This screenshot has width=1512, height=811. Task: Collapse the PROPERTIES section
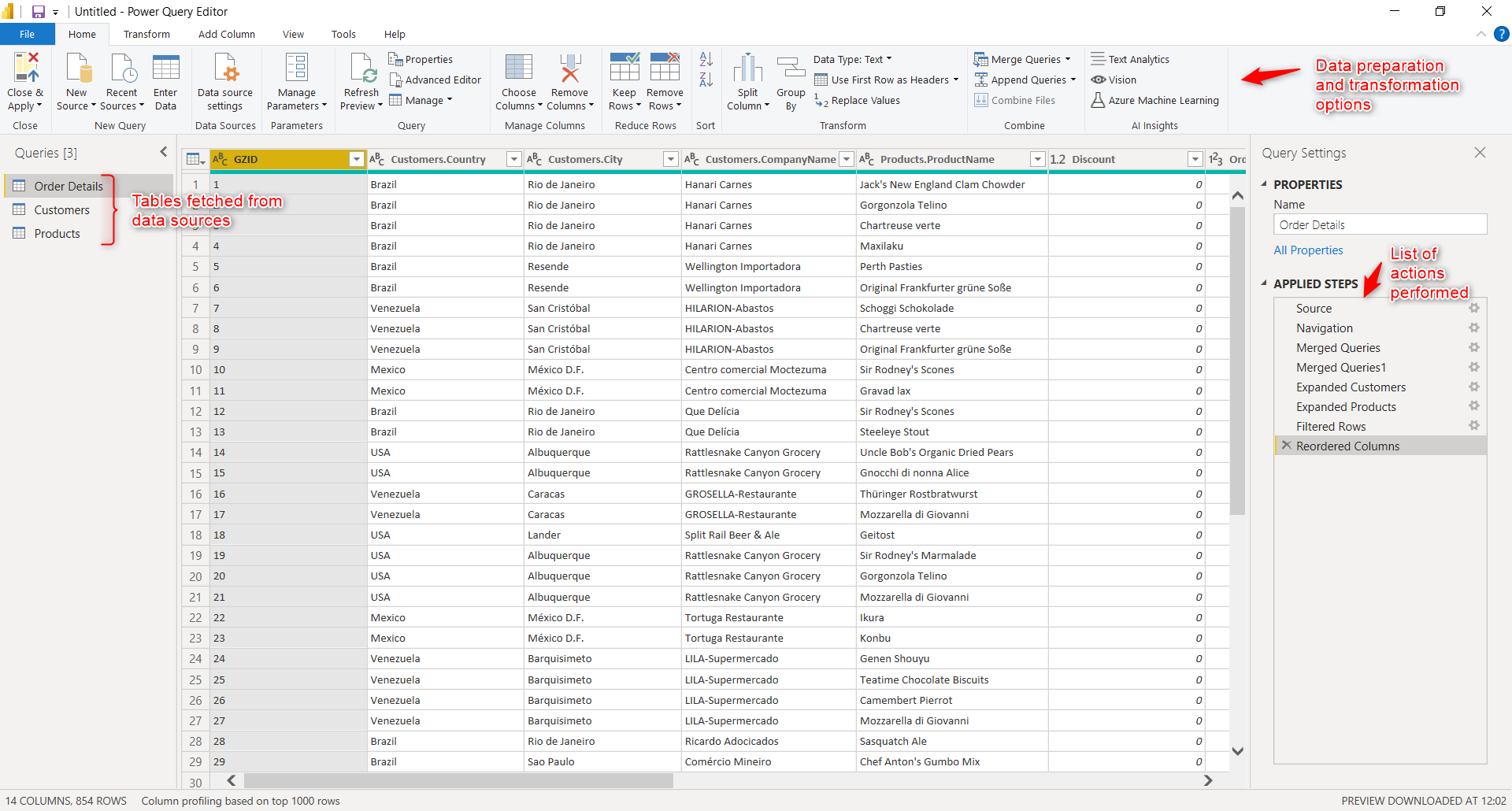(x=1265, y=184)
